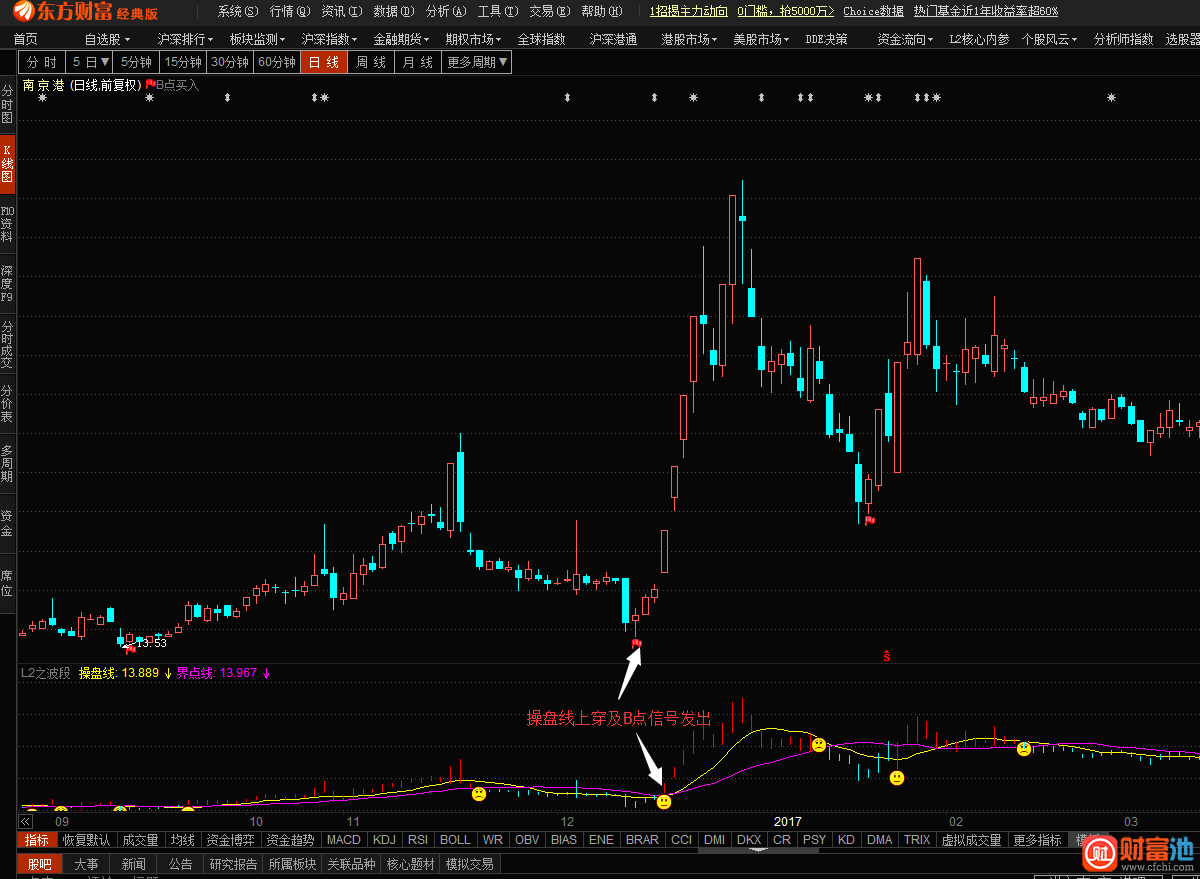Switch to the 核心题材 bottom tab
Image resolution: width=1200 pixels, height=879 pixels.
410,864
